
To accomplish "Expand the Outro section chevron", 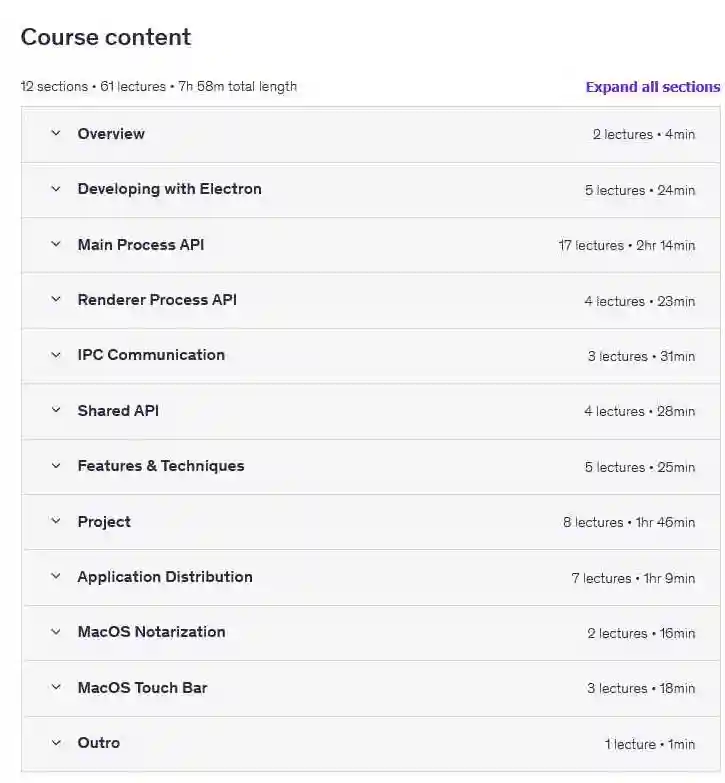I will coord(56,742).
